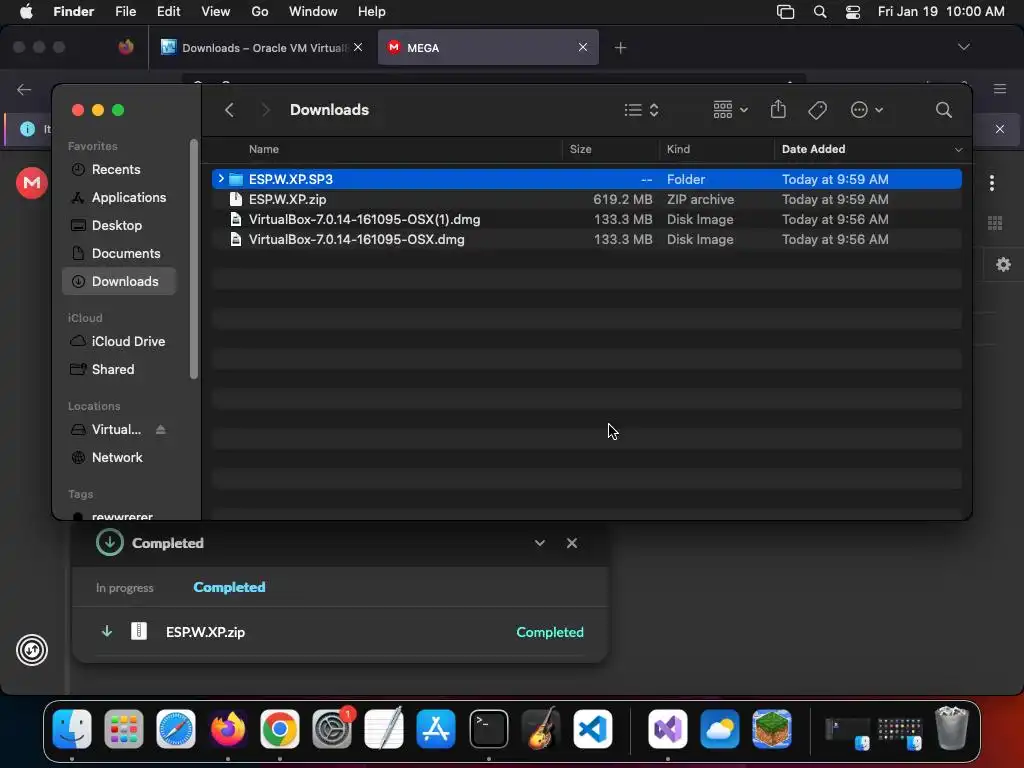Expand the ESP.W.XP.SP3 folder disclosure arrow

(221, 179)
